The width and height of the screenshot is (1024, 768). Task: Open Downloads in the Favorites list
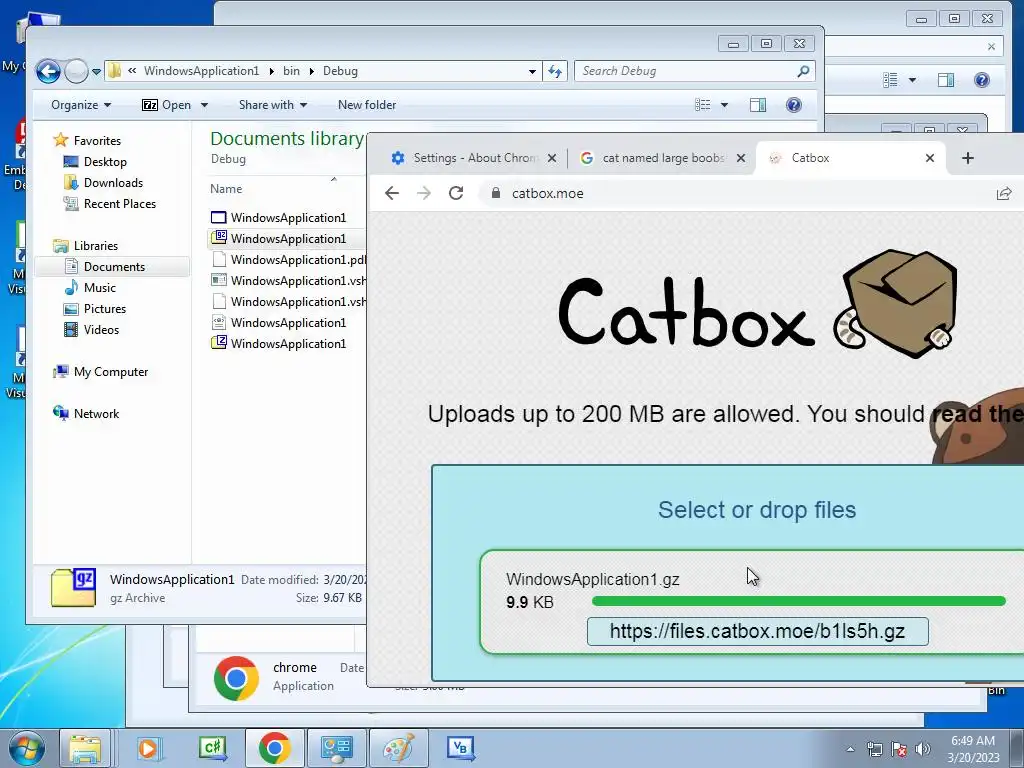point(112,182)
